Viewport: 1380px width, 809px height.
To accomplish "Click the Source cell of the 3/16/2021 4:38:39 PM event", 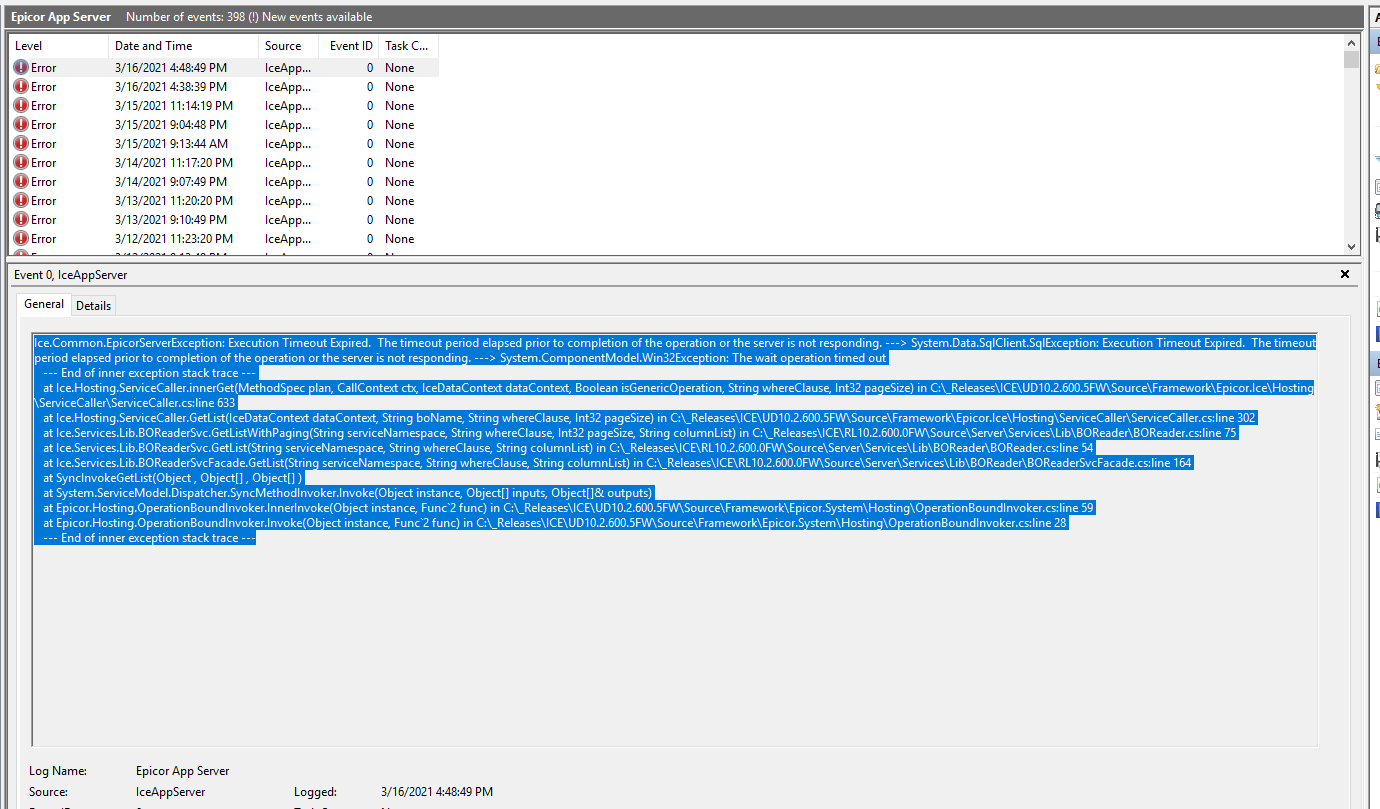I will click(288, 87).
